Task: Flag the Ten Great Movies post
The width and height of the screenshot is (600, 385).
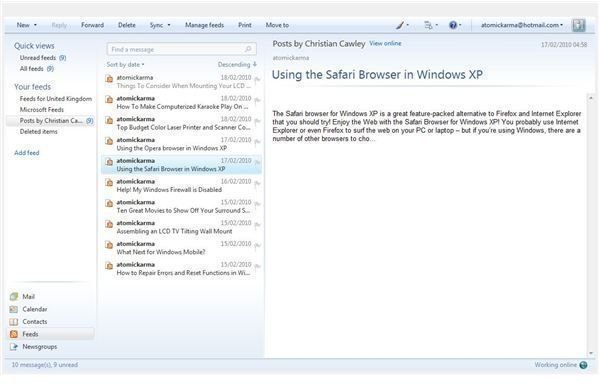Action: coord(257,204)
